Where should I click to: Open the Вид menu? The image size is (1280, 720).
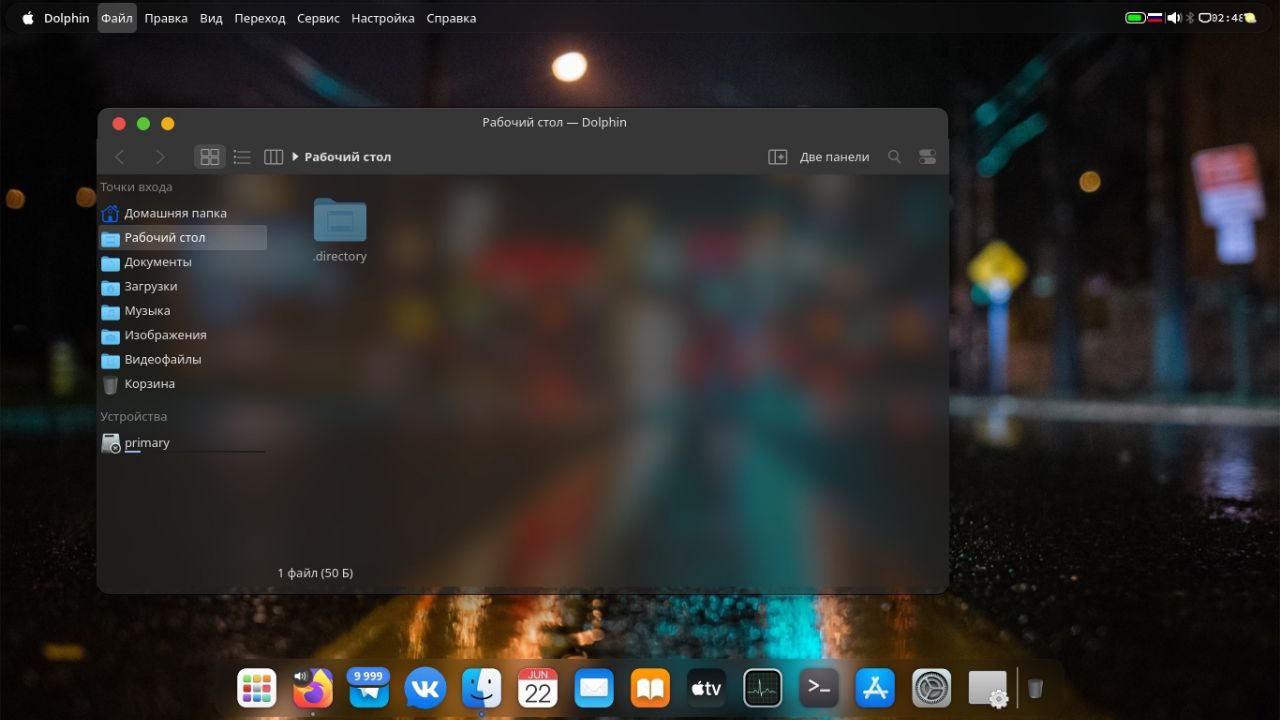coord(211,18)
